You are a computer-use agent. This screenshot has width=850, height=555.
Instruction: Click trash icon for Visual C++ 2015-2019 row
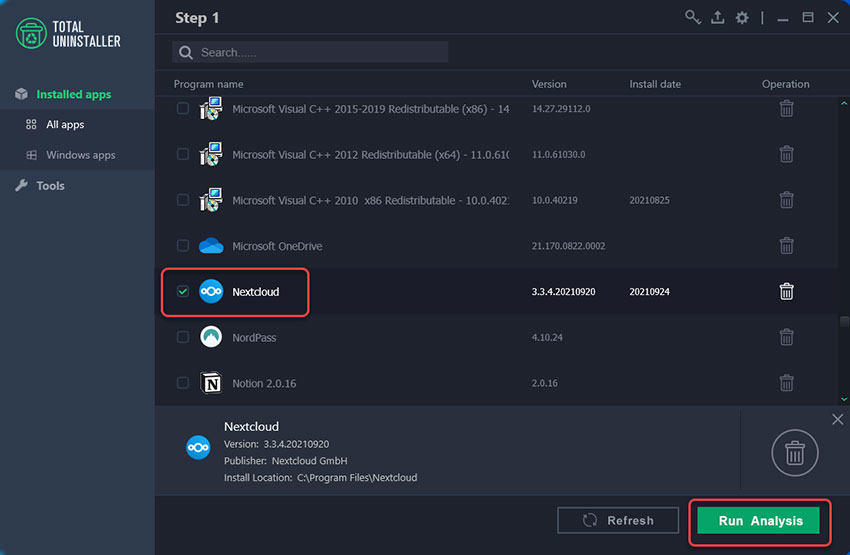click(787, 108)
